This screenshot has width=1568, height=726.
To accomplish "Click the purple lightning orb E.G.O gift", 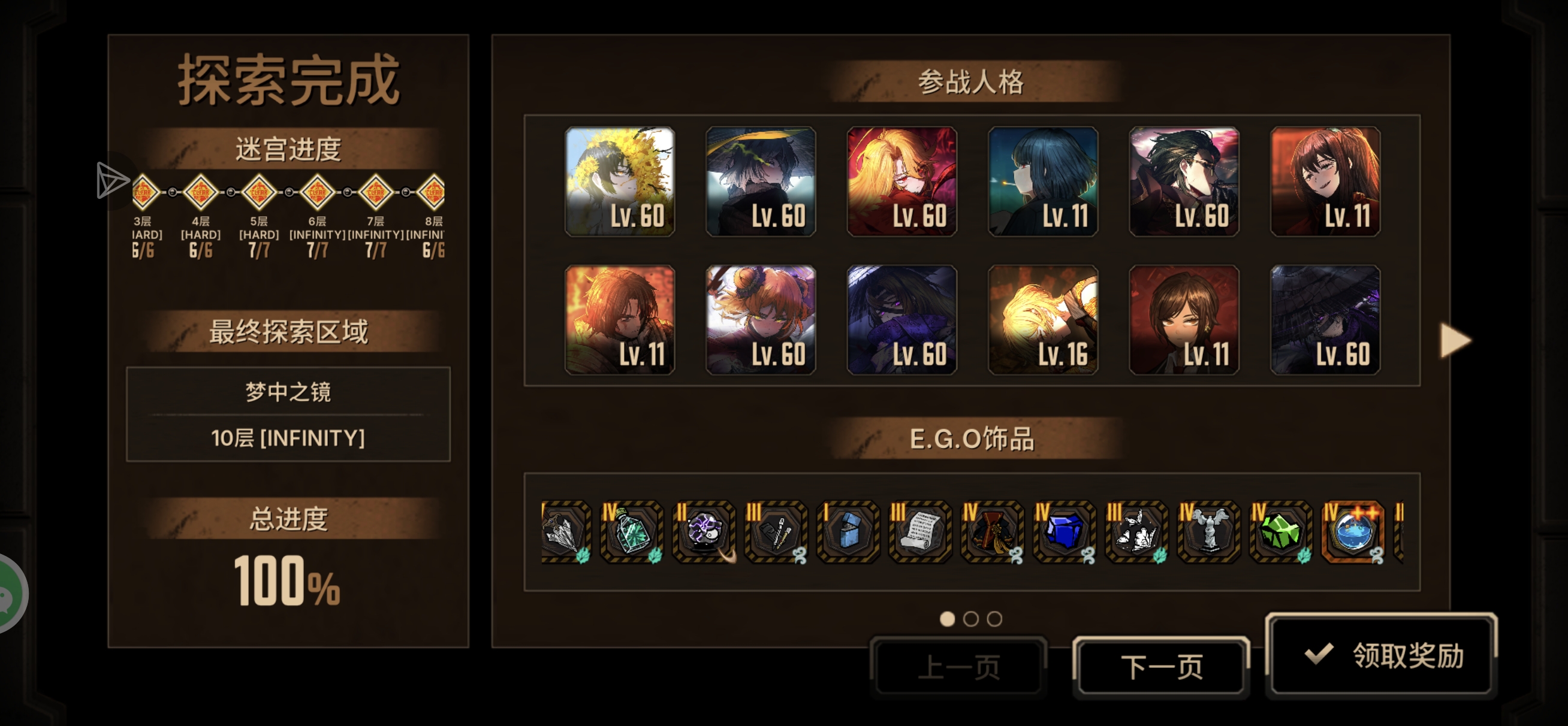I will coord(703,531).
